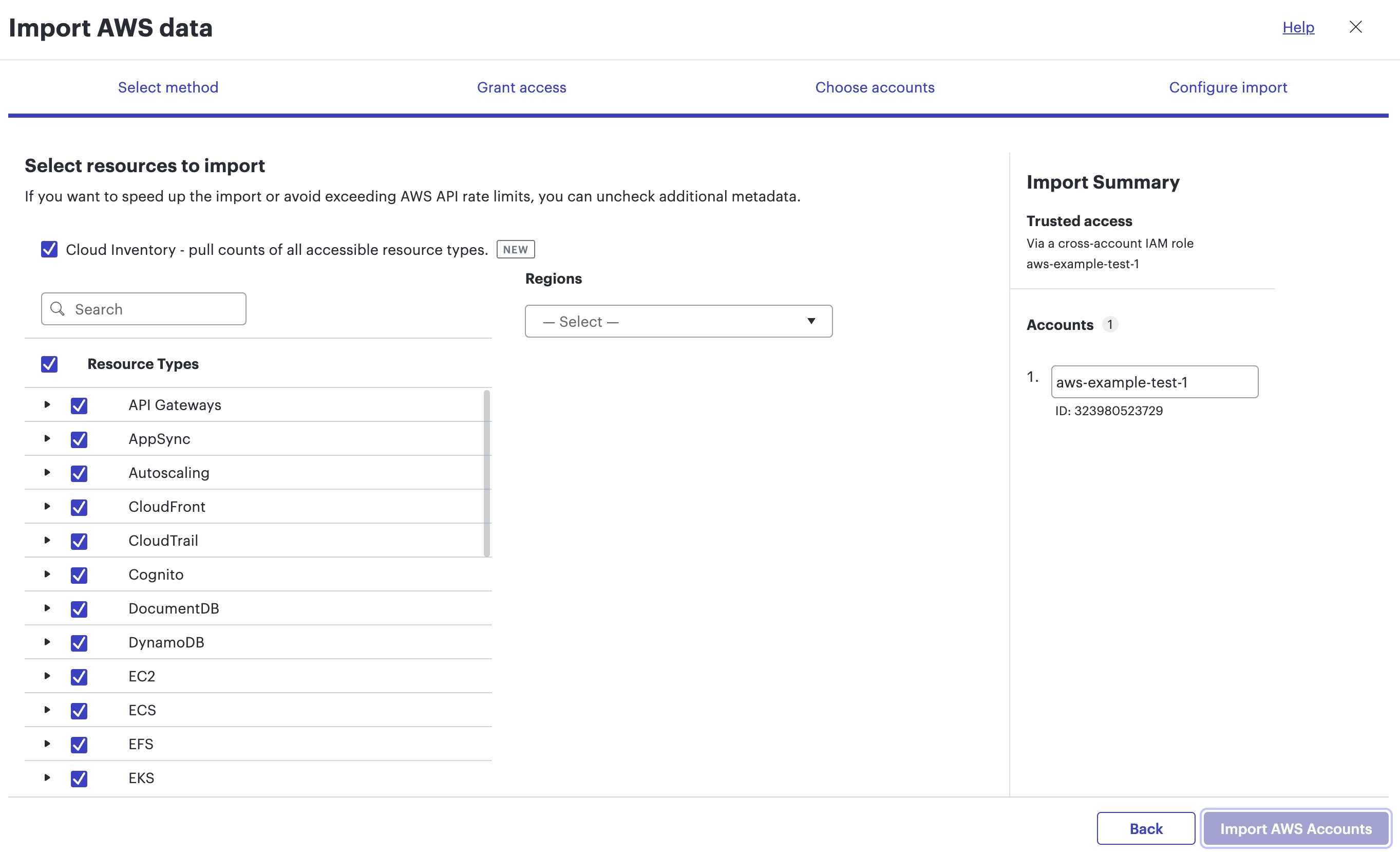Click the aws-example-test-1 account name field
The height and width of the screenshot is (852, 1400).
[1154, 382]
